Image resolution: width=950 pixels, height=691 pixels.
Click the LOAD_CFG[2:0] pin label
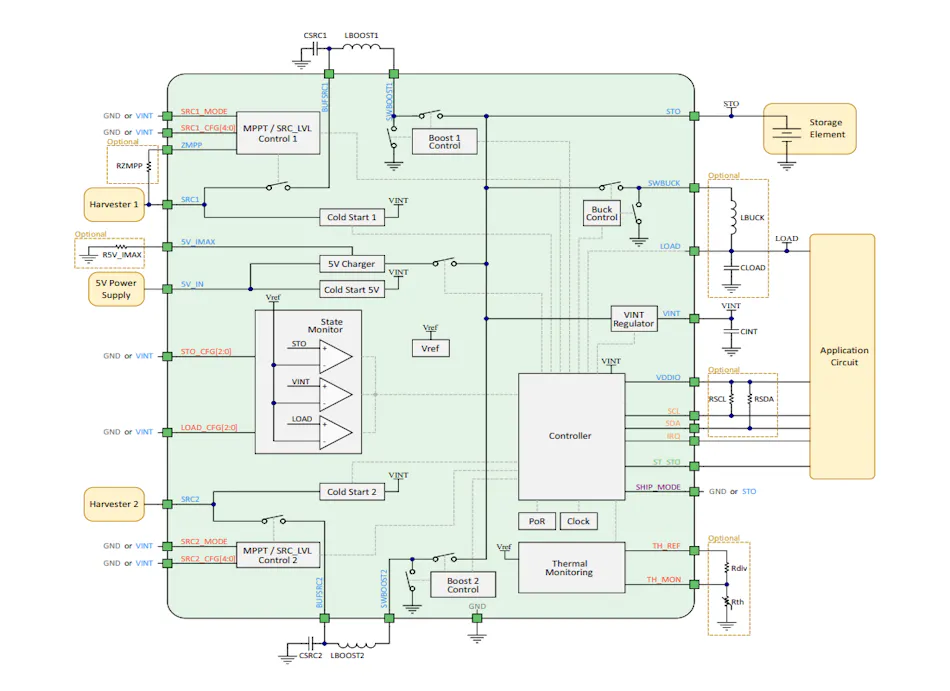pos(209,428)
